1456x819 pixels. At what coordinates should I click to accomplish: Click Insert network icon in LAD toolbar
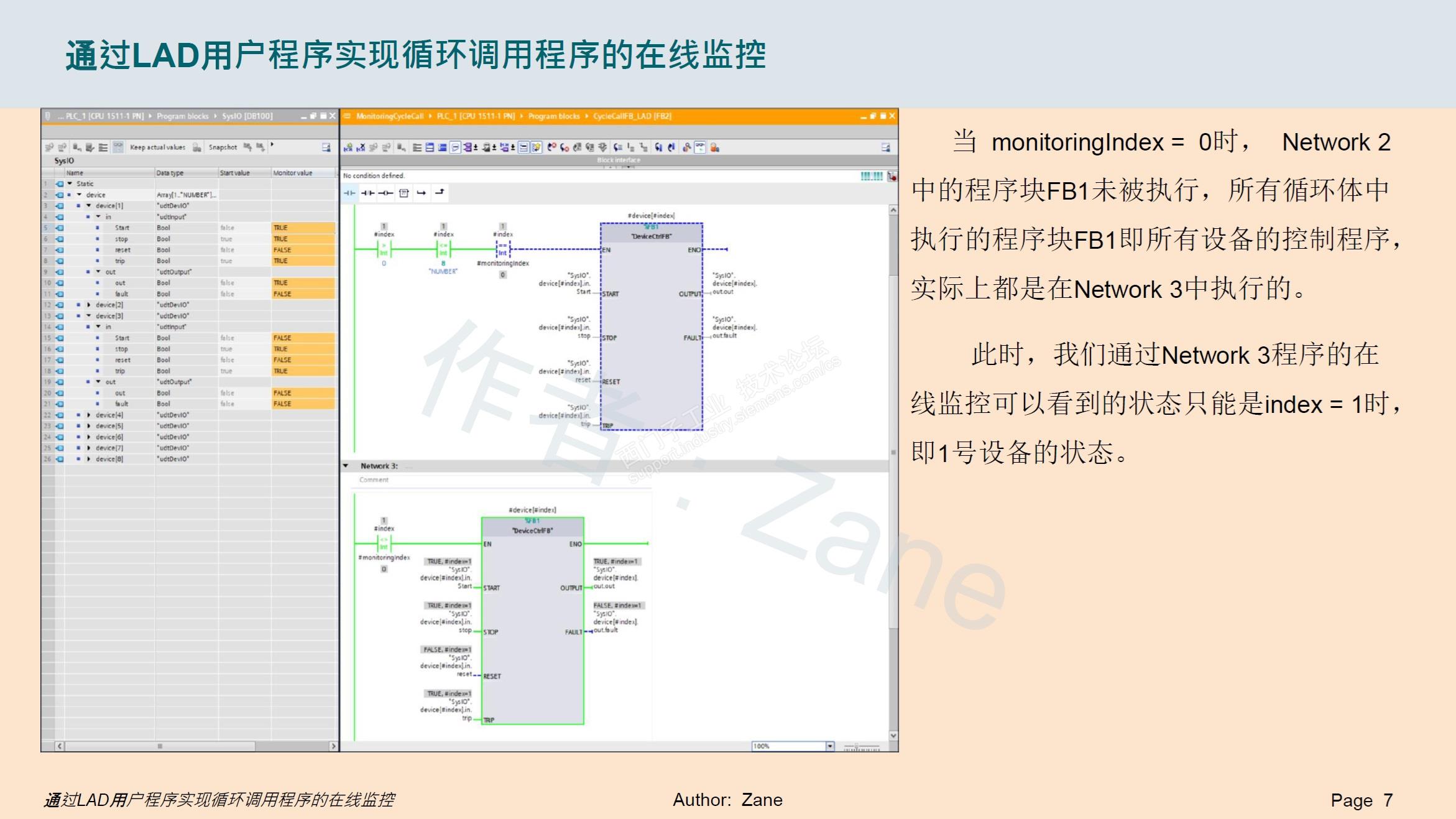[348, 147]
